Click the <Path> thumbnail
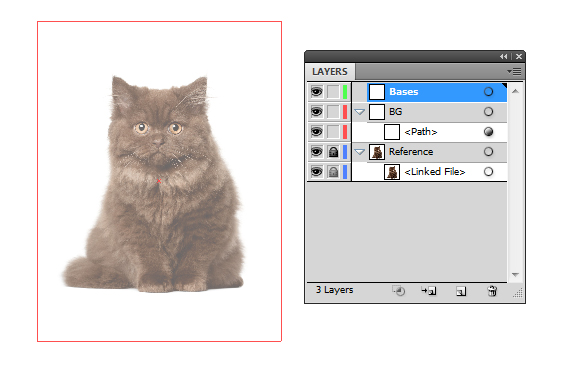Image resolution: width=564 pixels, height=366 pixels. coord(392,132)
